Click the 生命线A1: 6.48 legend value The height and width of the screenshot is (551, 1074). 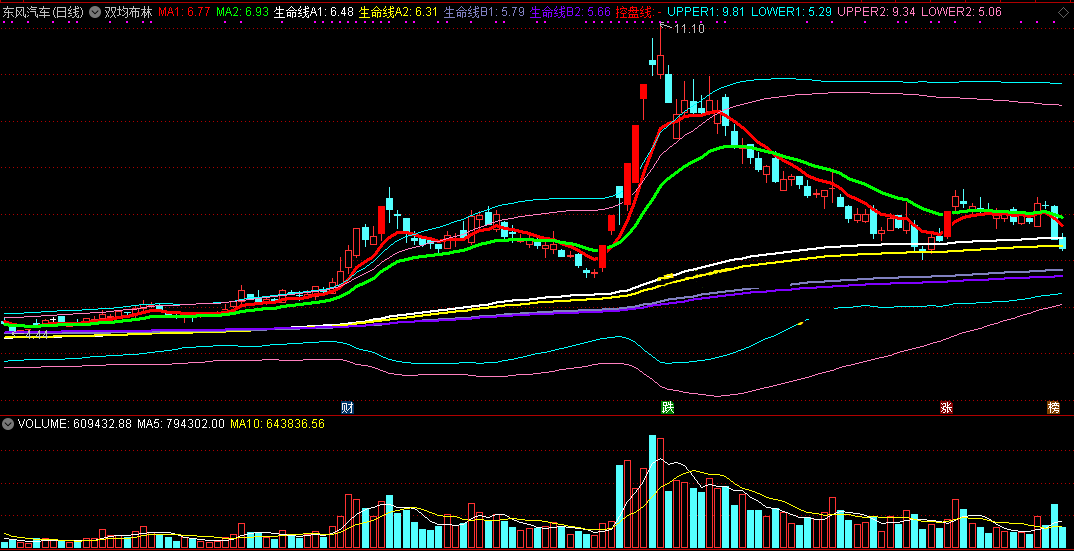click(x=313, y=12)
